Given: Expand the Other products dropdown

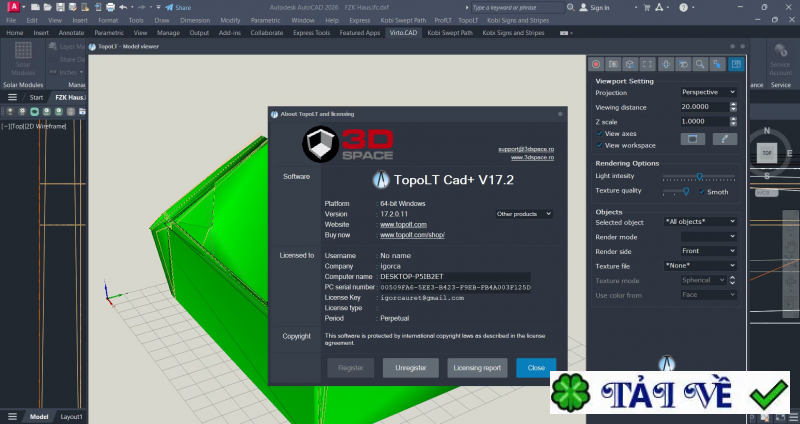Looking at the screenshot, I should point(524,214).
